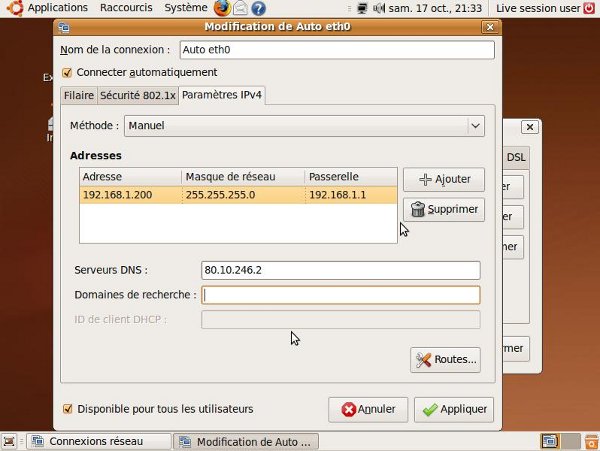Open the blue help question mark icon
The image size is (600, 451).
tap(258, 8)
